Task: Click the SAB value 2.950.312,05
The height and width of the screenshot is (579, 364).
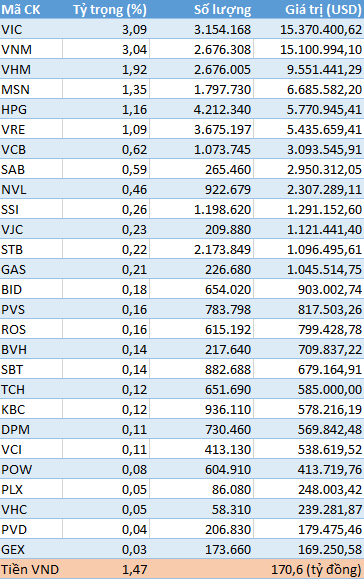Action: click(324, 169)
